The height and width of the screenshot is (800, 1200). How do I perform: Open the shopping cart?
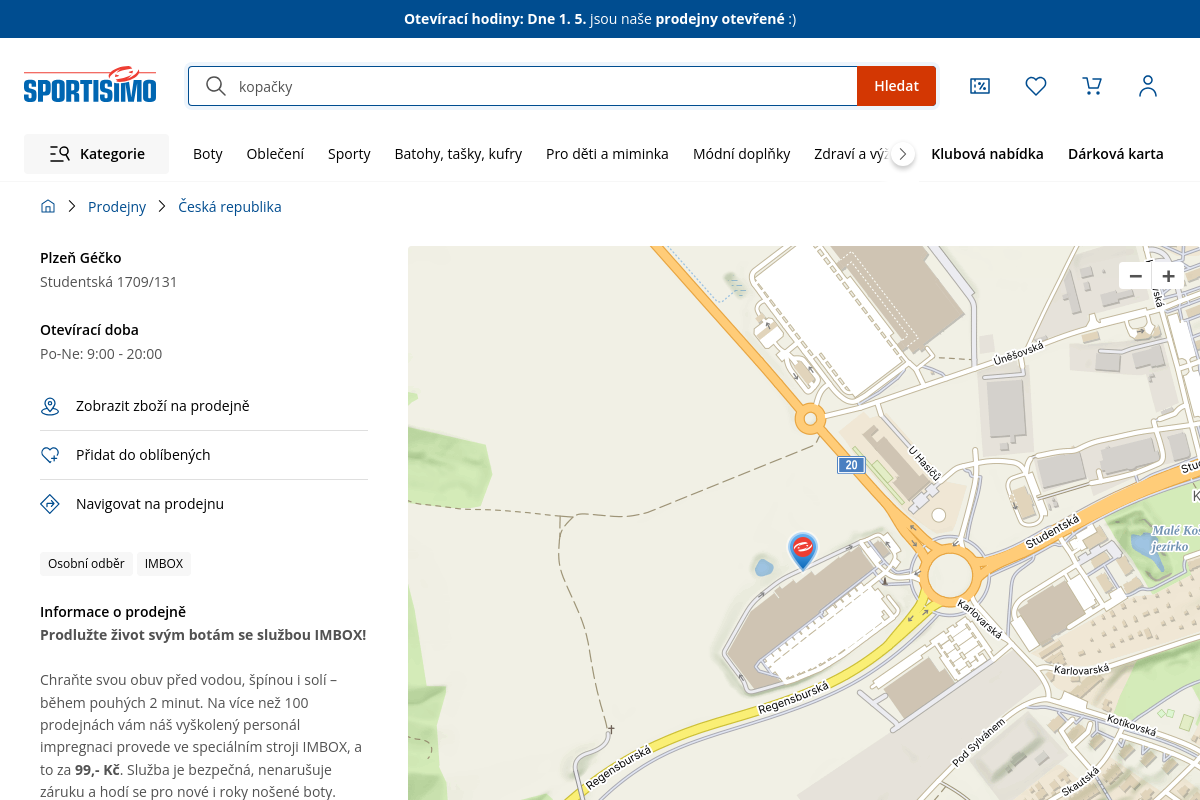point(1092,86)
